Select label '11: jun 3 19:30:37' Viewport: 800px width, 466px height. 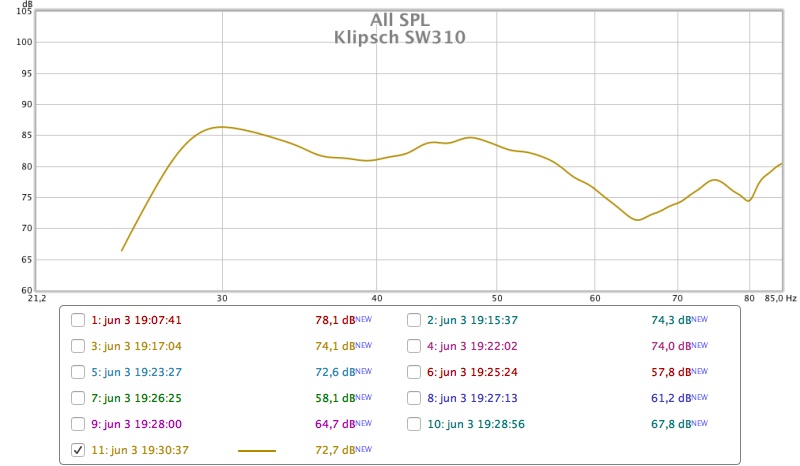(140, 450)
